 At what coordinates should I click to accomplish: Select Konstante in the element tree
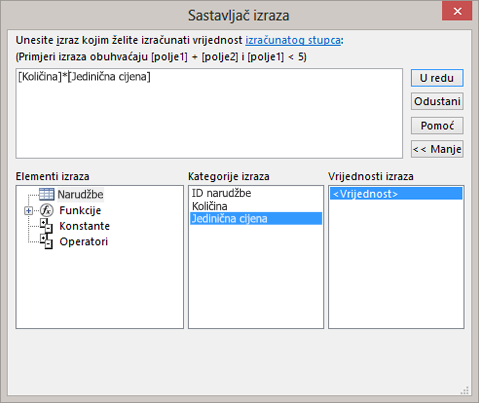pyautogui.click(x=84, y=226)
